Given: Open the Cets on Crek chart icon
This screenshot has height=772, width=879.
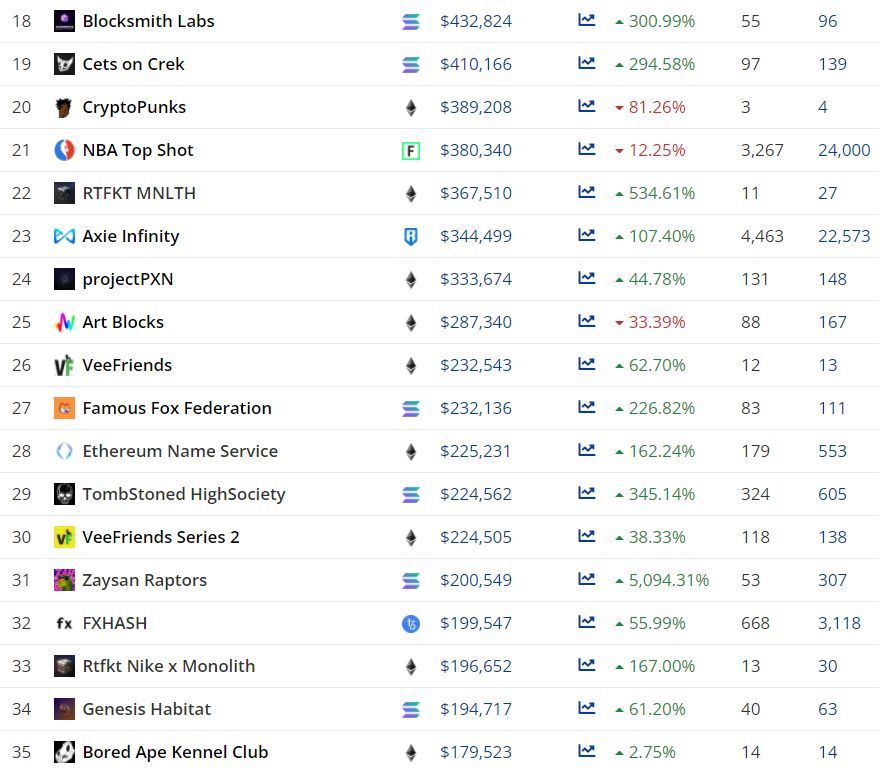Looking at the screenshot, I should click(586, 63).
